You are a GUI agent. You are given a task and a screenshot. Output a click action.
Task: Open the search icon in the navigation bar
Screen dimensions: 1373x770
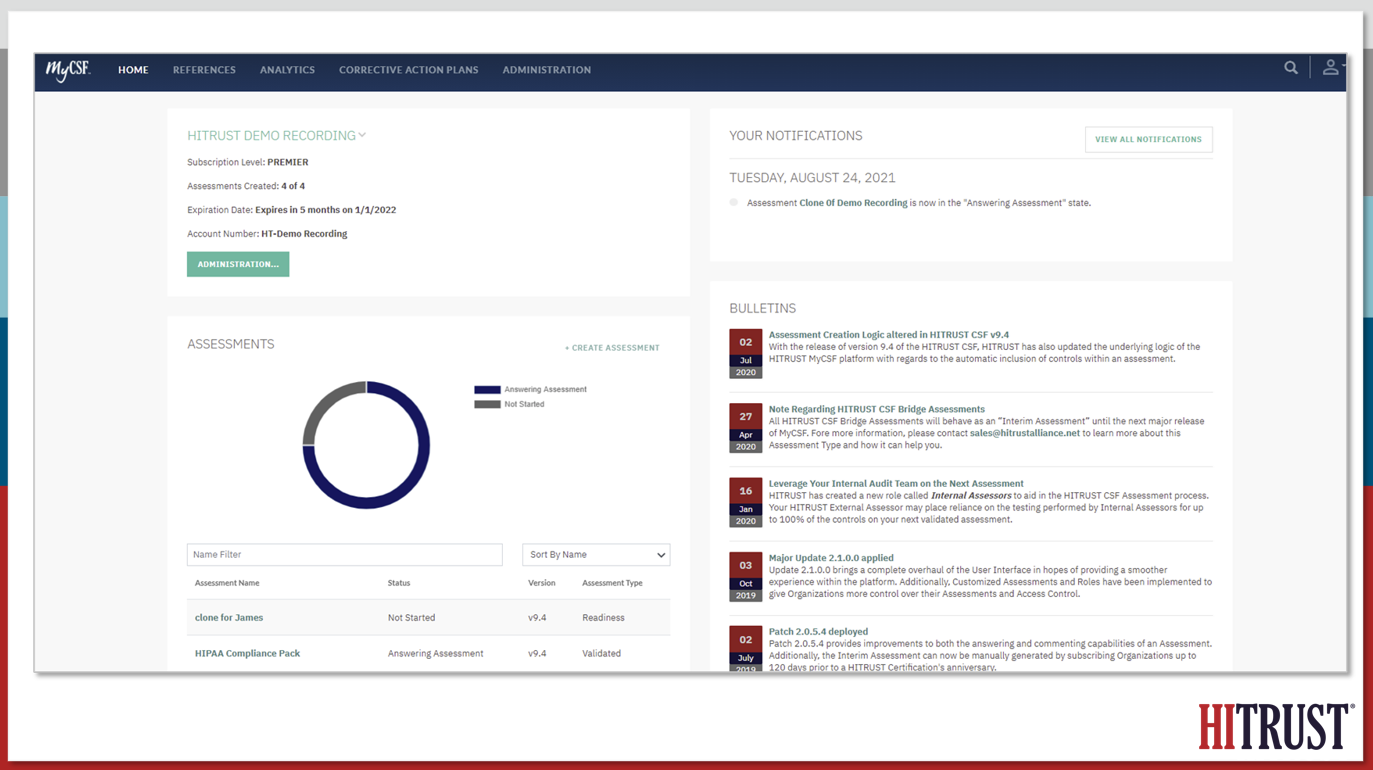(x=1291, y=67)
